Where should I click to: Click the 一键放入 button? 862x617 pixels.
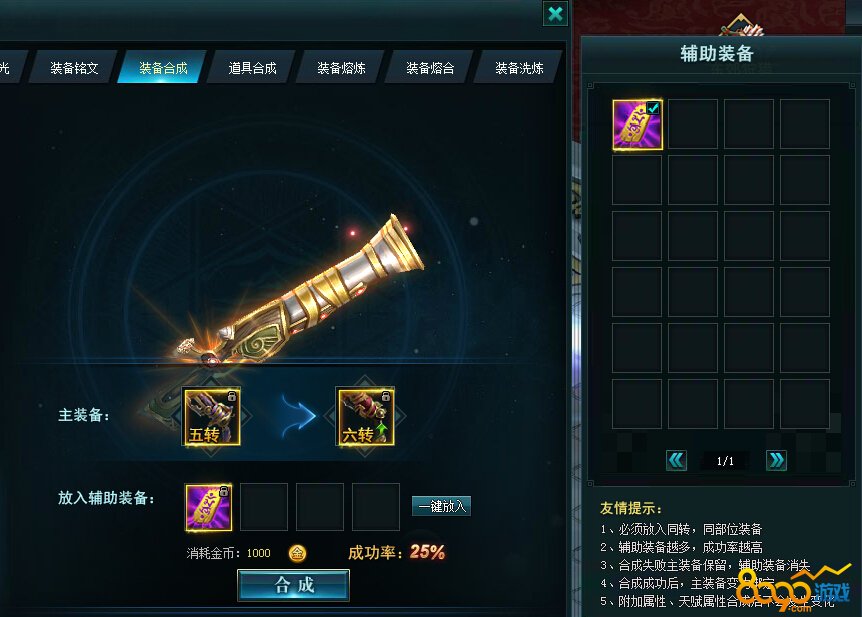click(x=441, y=506)
